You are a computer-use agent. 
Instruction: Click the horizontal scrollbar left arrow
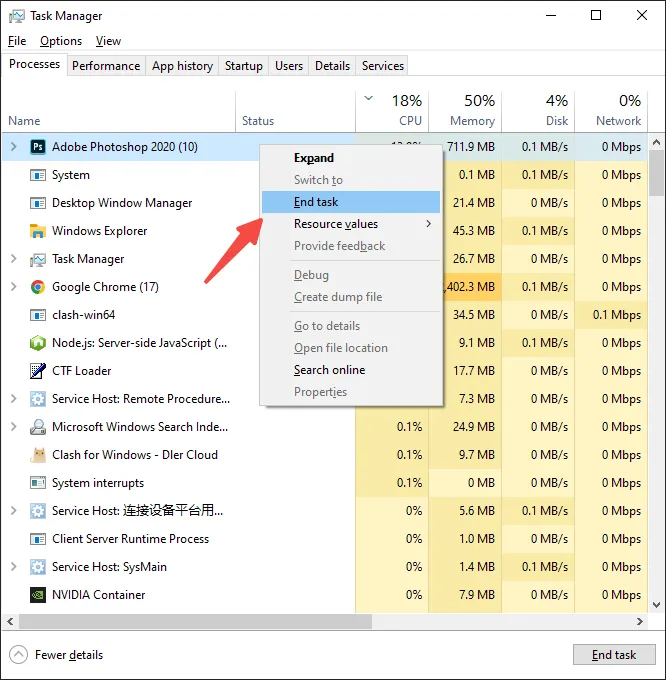click(10, 621)
